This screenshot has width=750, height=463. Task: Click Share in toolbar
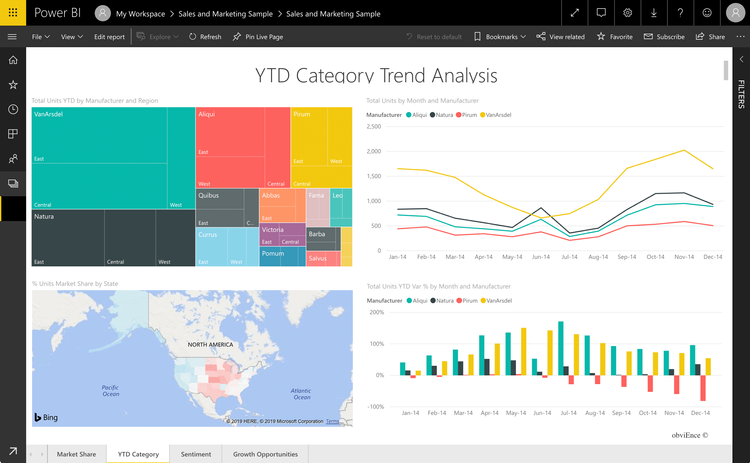[710, 37]
